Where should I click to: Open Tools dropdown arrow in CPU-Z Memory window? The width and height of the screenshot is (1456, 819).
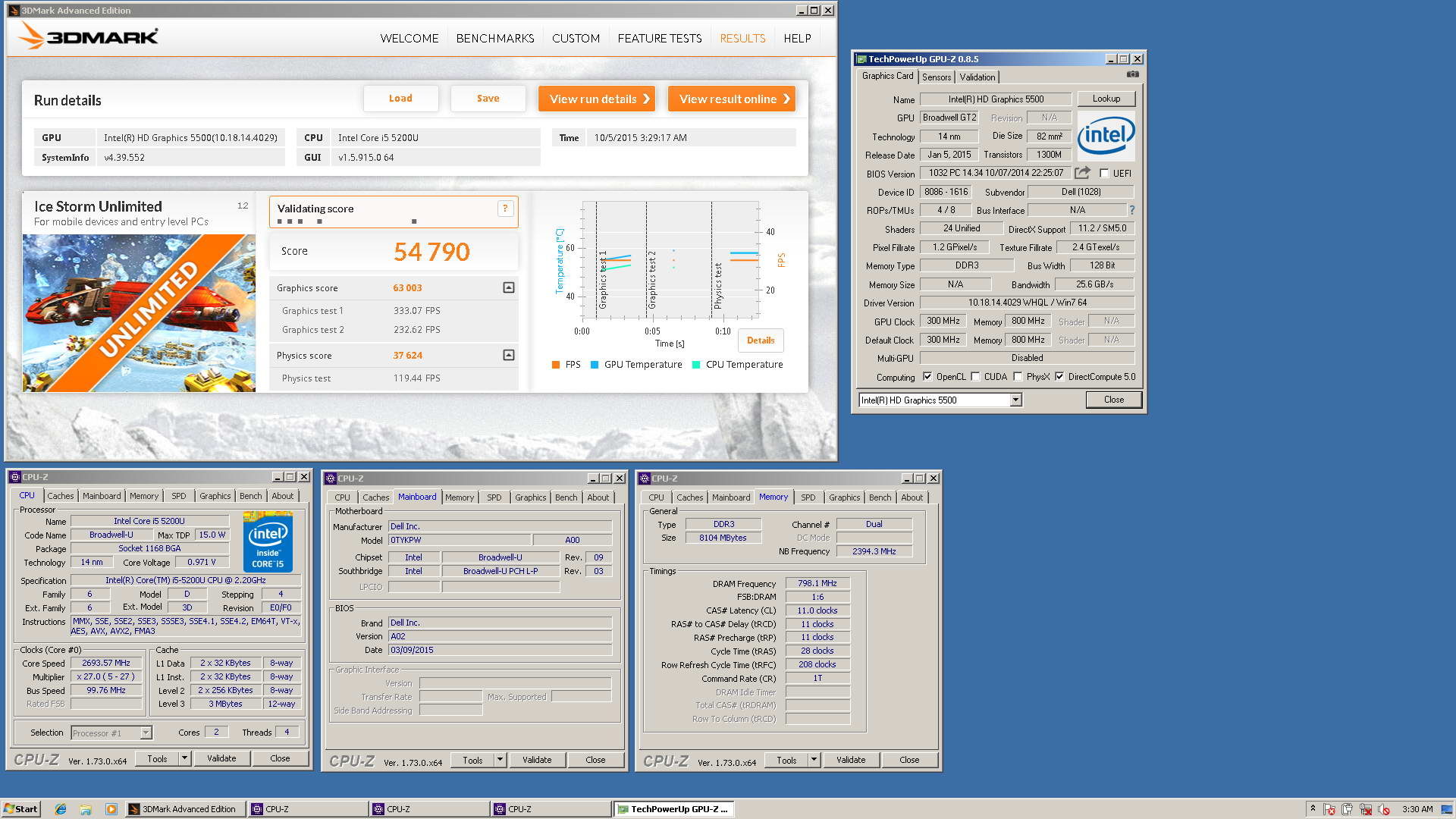coord(814,760)
